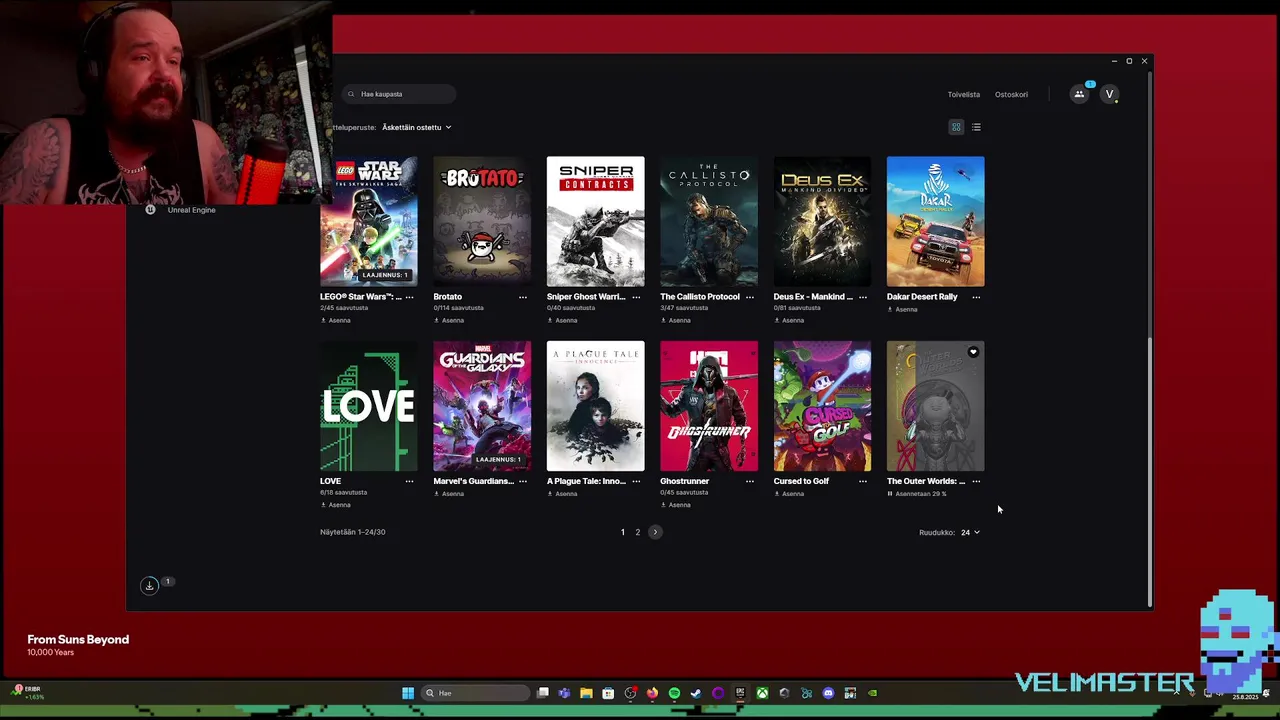Image resolution: width=1280 pixels, height=720 pixels.
Task: Open options menu for Marvel's Guardians
Action: click(x=522, y=481)
